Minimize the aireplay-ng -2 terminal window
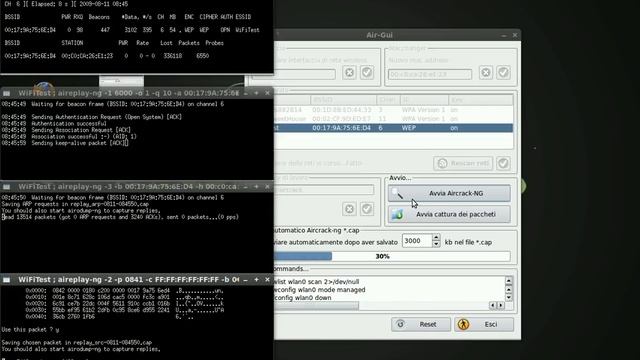Viewport: 640px width, 360px height. pyautogui.click(x=246, y=280)
